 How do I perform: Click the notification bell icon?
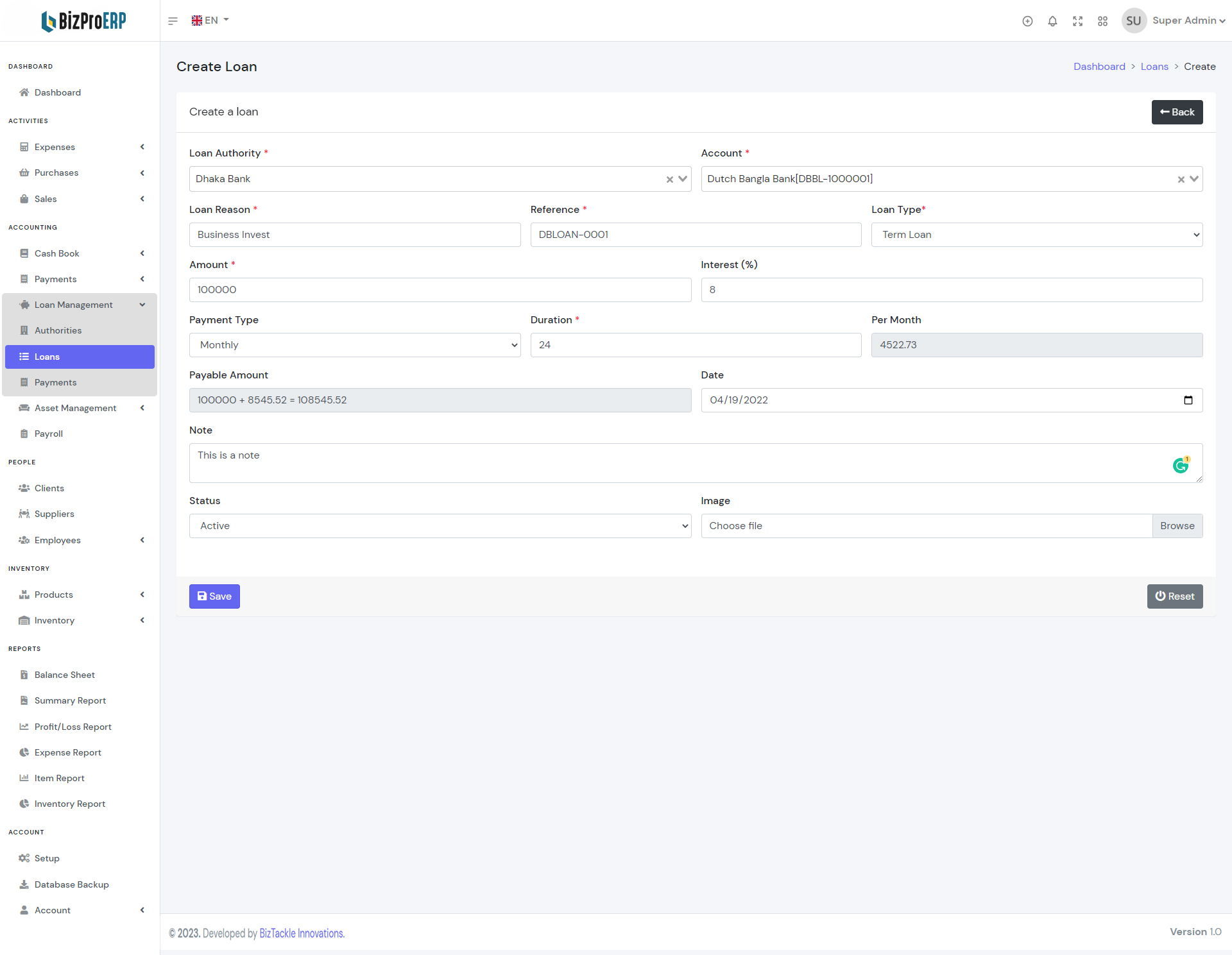(1052, 21)
